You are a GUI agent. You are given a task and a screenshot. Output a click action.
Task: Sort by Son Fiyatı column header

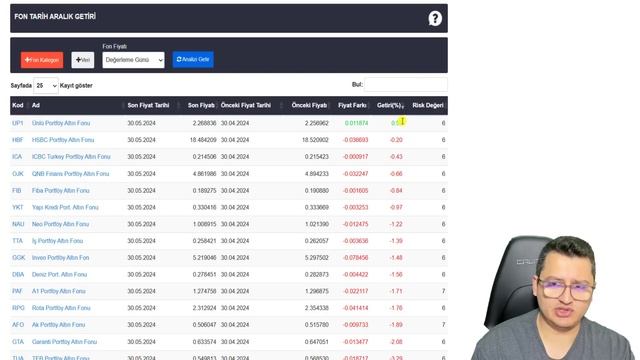click(x=201, y=105)
